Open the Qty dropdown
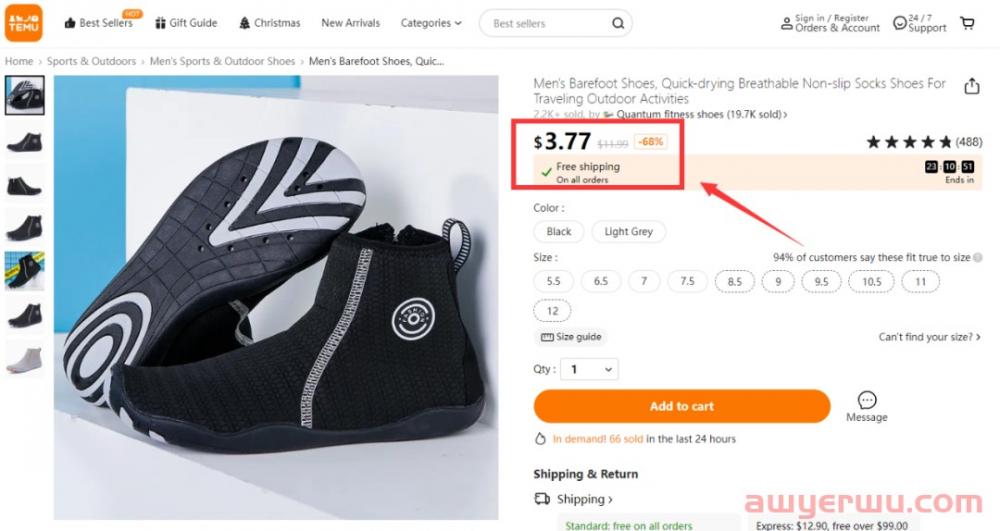 pos(589,369)
